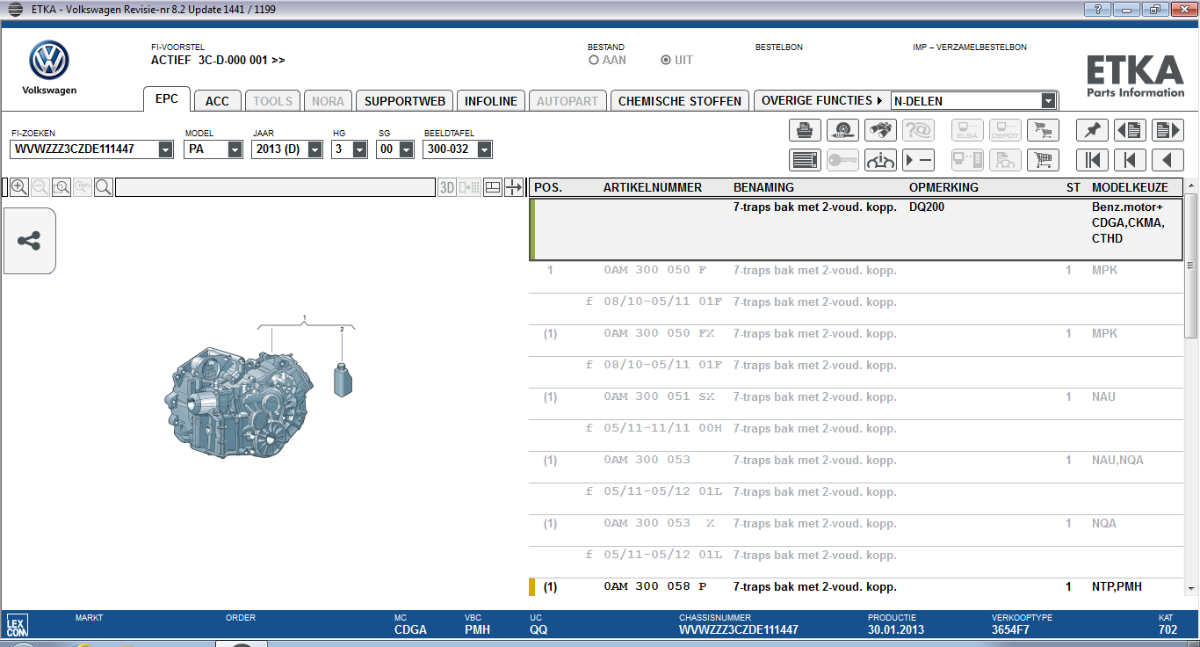
Task: Open the INFOLINE tab
Action: (x=491, y=101)
